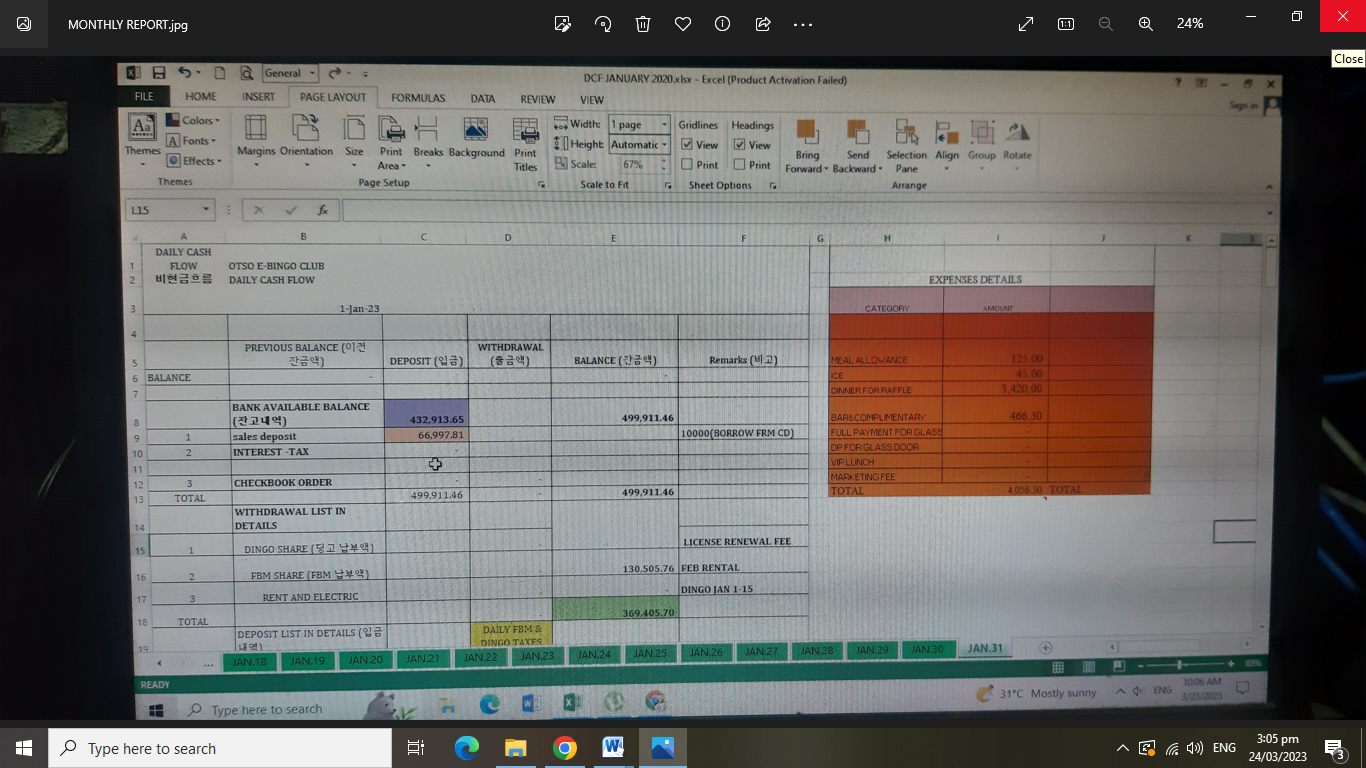This screenshot has width=1366, height=768.
Task: Toggle the Gridlines Print checkbox
Action: click(x=687, y=165)
